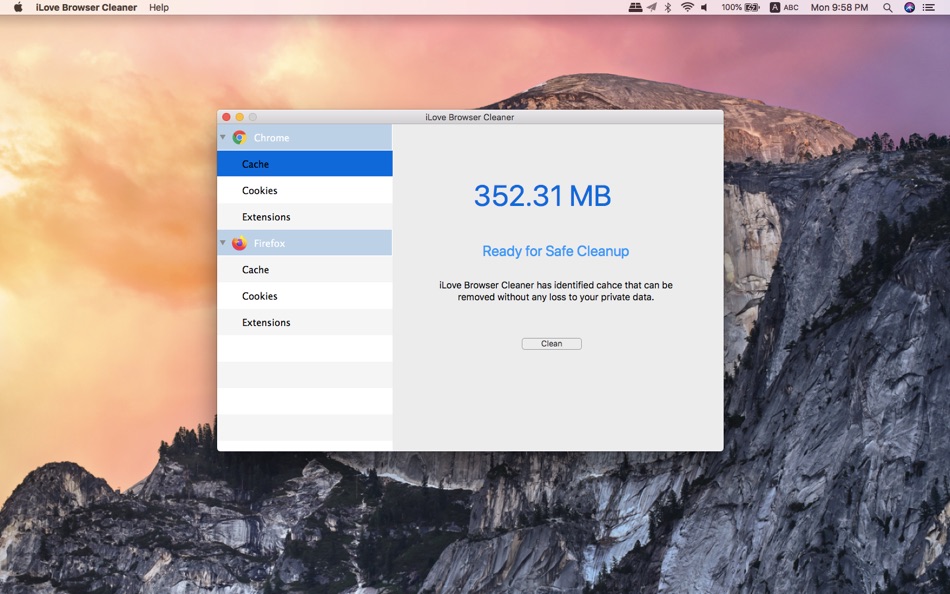Open the iLove Browser Cleaner app menu

(x=86, y=7)
